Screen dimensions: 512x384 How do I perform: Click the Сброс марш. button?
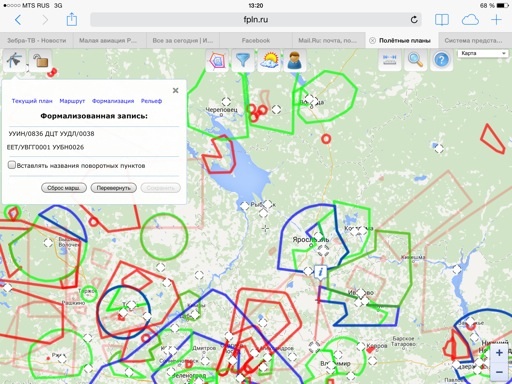point(64,188)
